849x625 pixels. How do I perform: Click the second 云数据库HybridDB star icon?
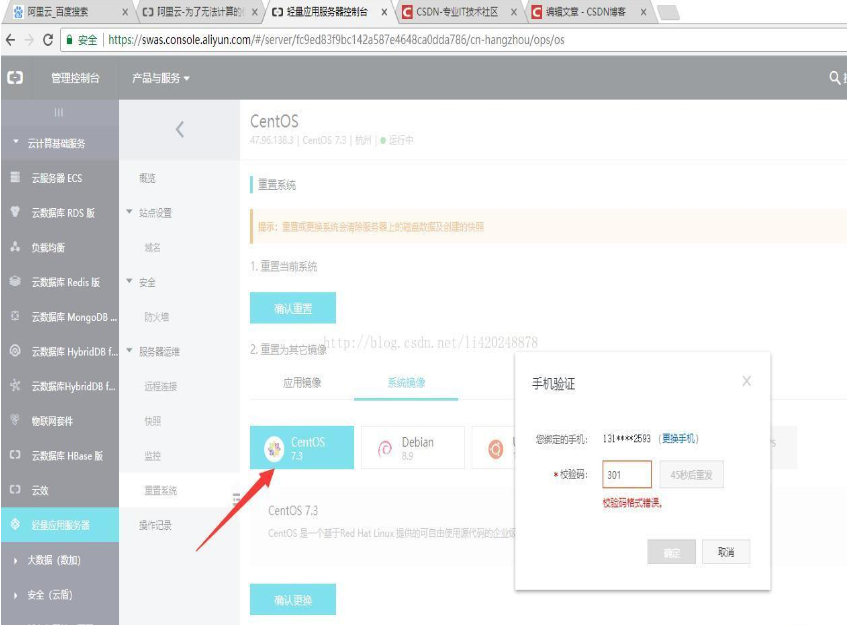coord(15,385)
